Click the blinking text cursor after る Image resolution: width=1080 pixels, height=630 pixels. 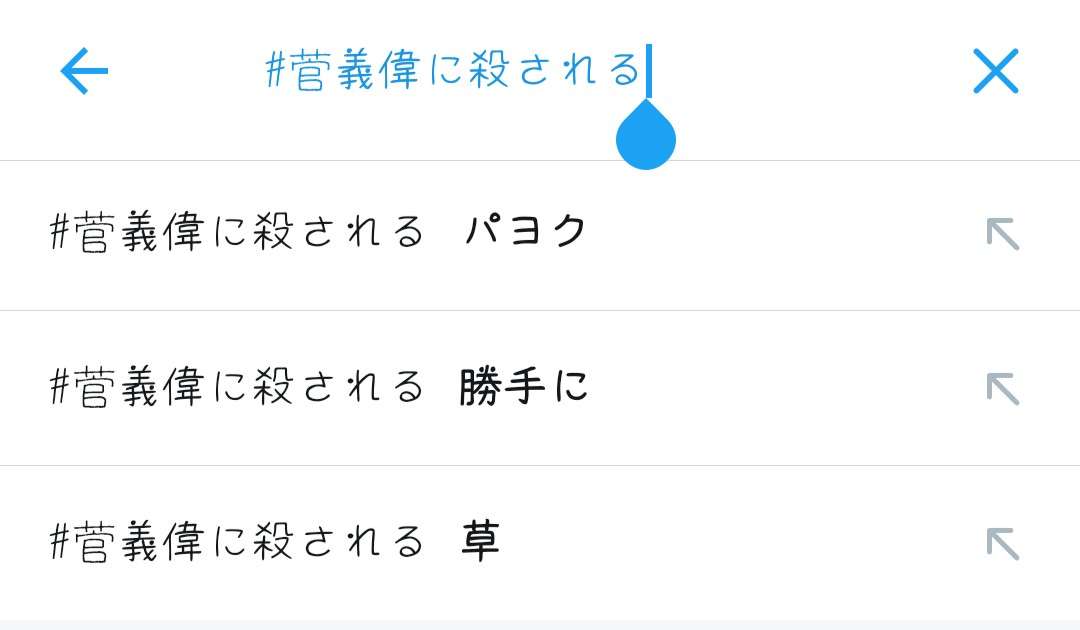[x=649, y=71]
